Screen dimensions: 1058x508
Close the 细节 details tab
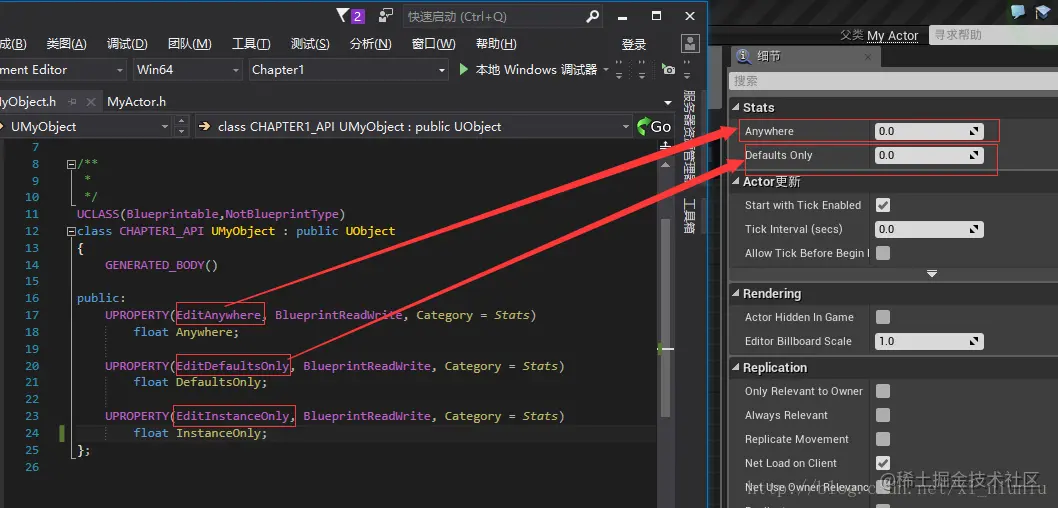868,57
